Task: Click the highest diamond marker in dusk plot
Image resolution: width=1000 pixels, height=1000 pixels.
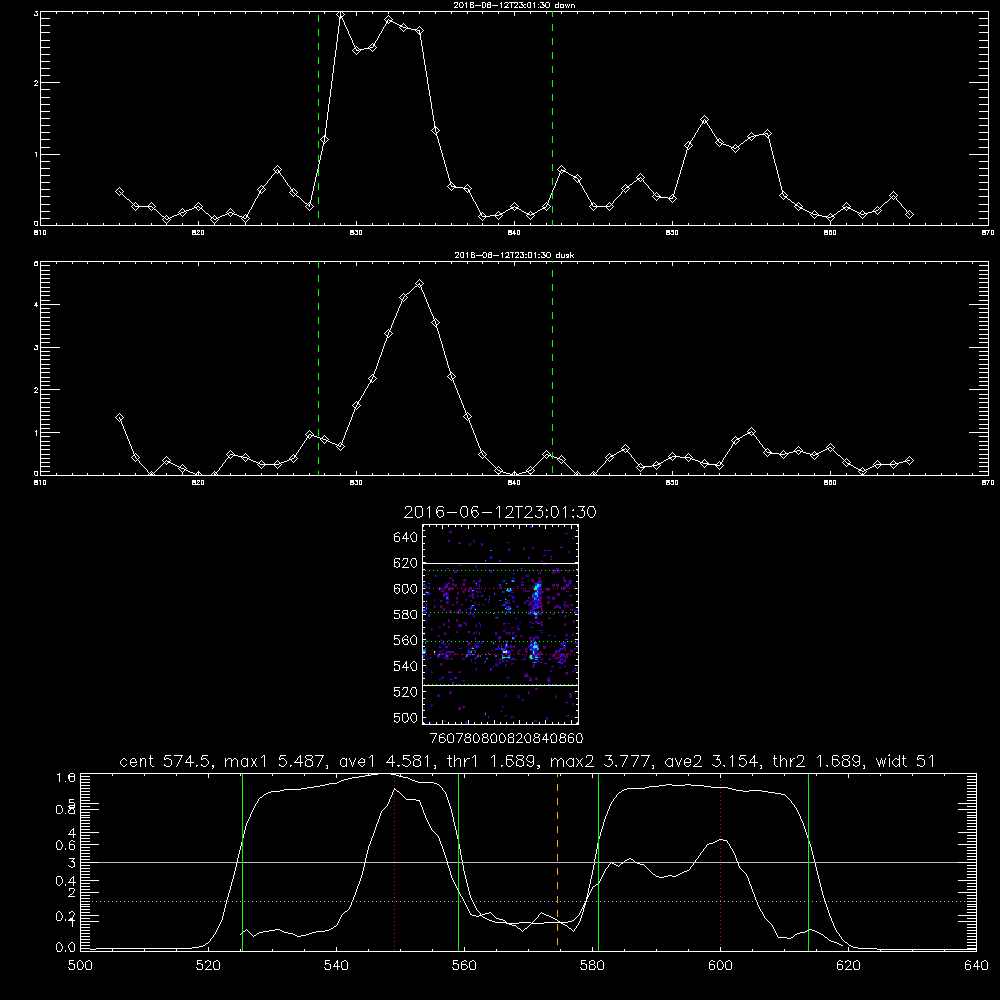Action: click(x=419, y=283)
